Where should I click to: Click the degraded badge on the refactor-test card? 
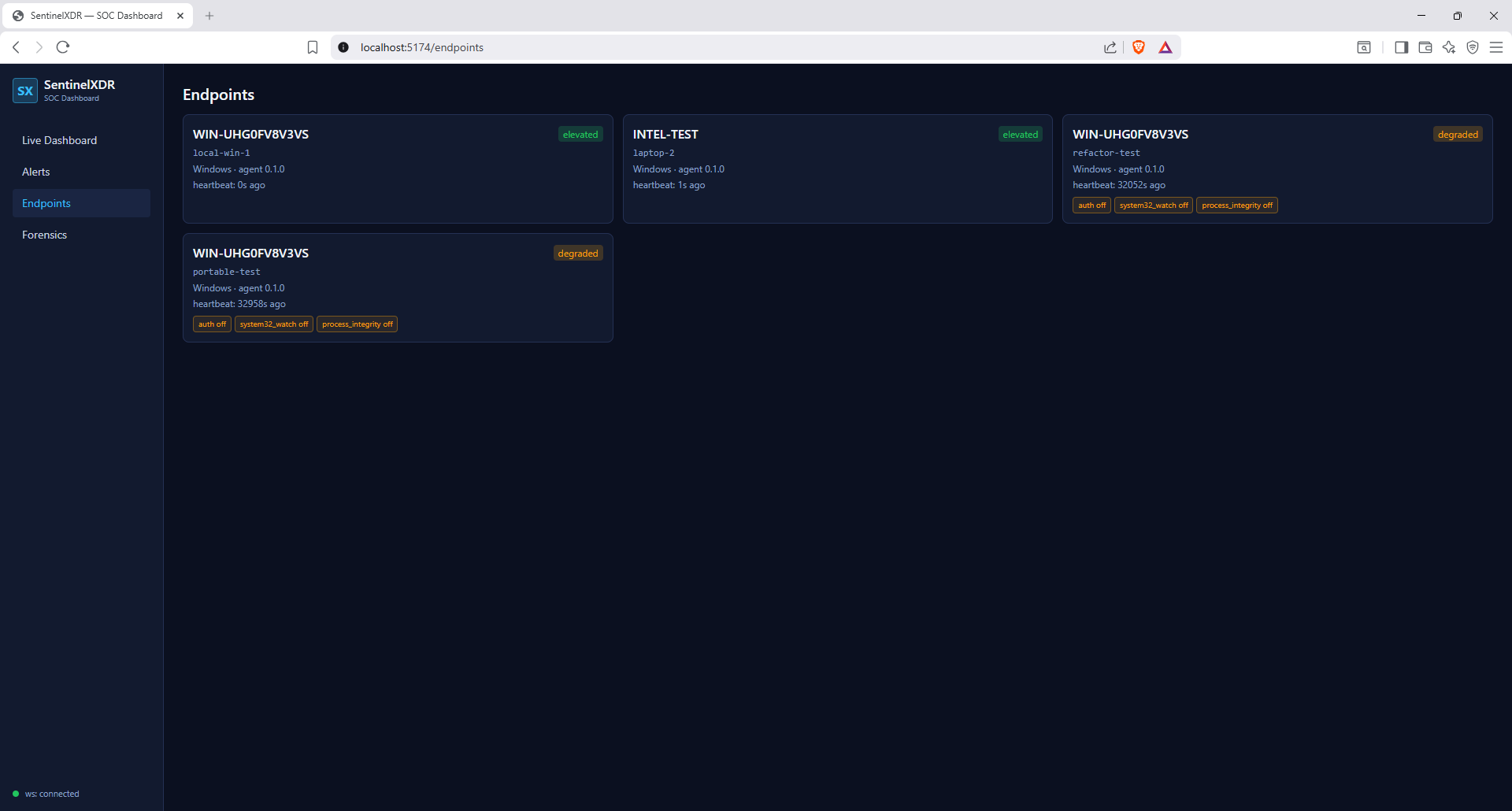(x=1458, y=135)
